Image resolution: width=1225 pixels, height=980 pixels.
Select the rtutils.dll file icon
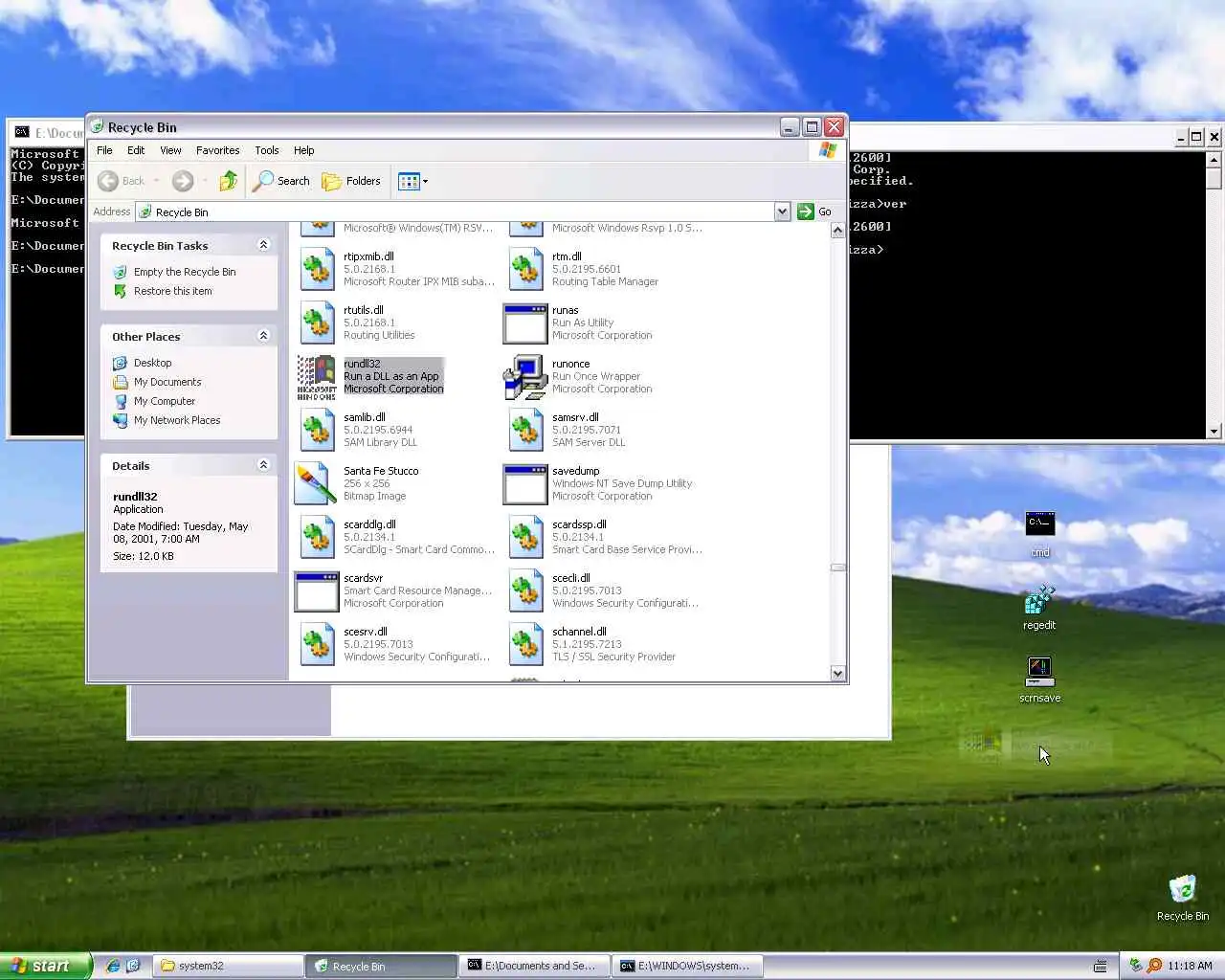317,323
